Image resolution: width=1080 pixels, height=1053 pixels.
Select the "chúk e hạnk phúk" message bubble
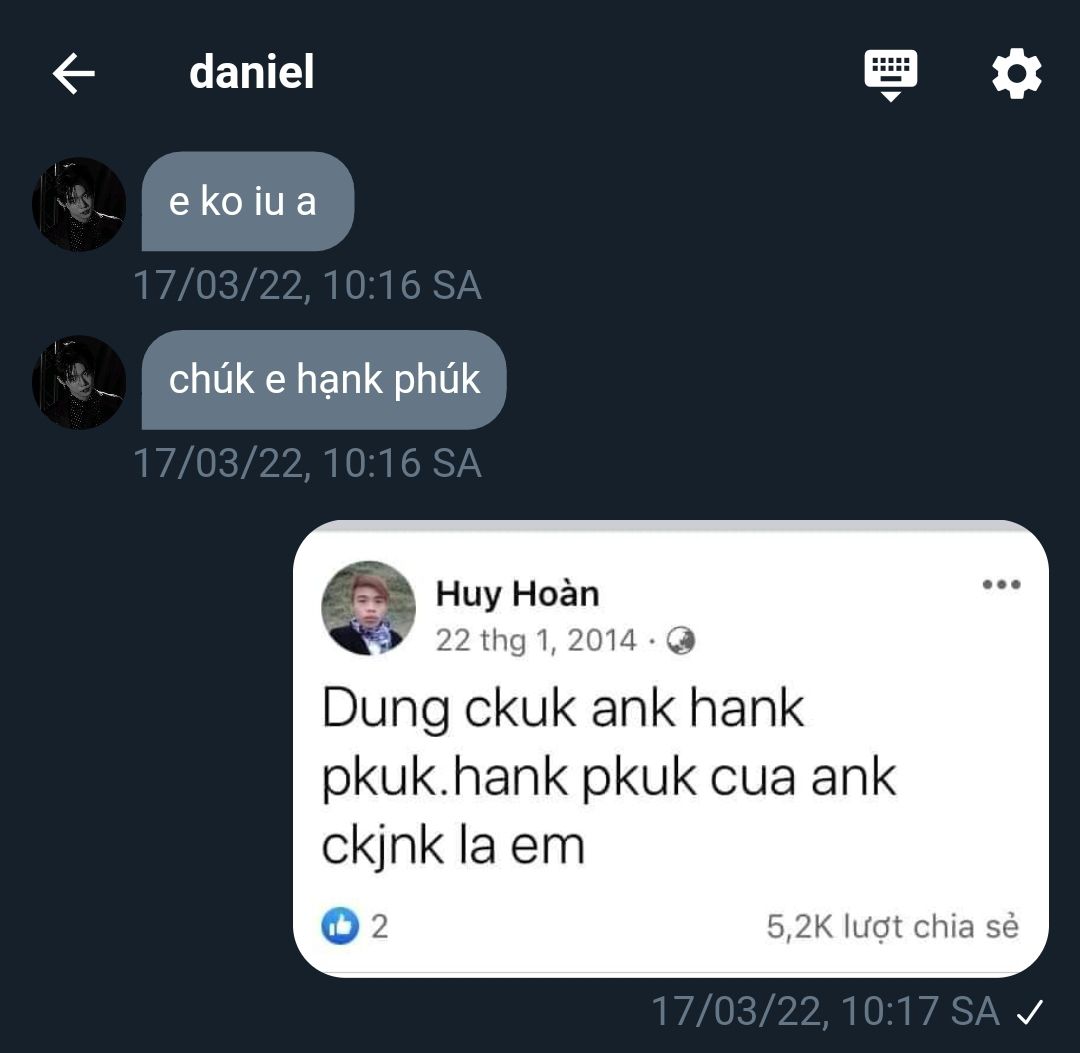click(x=324, y=379)
